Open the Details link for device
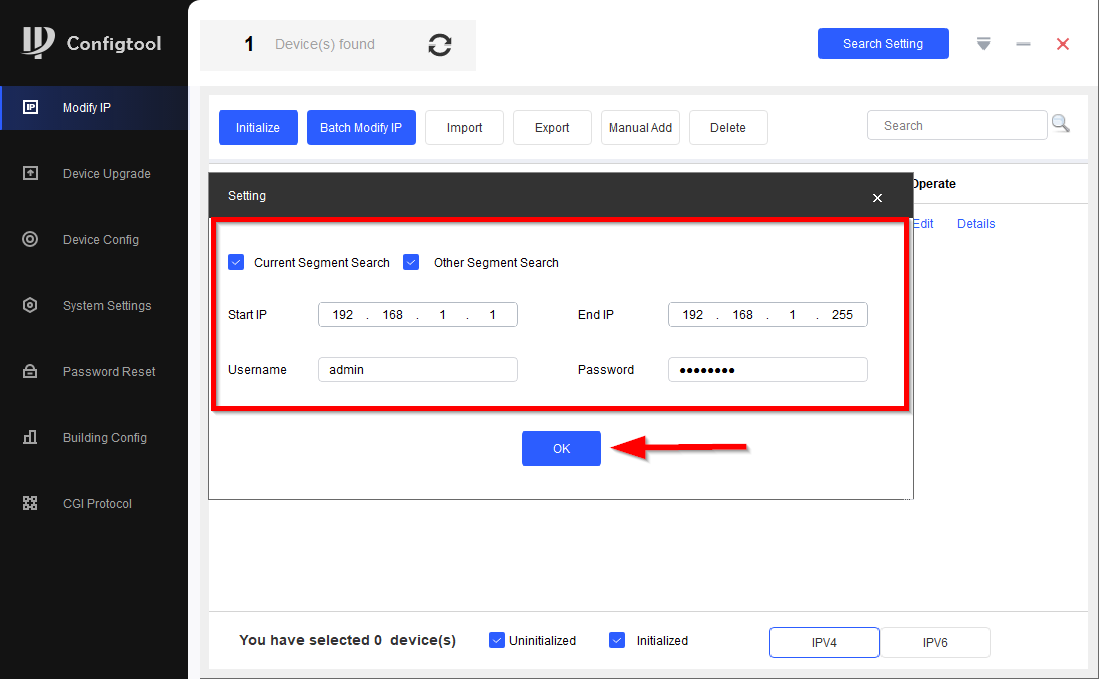1099x679 pixels. pos(975,224)
